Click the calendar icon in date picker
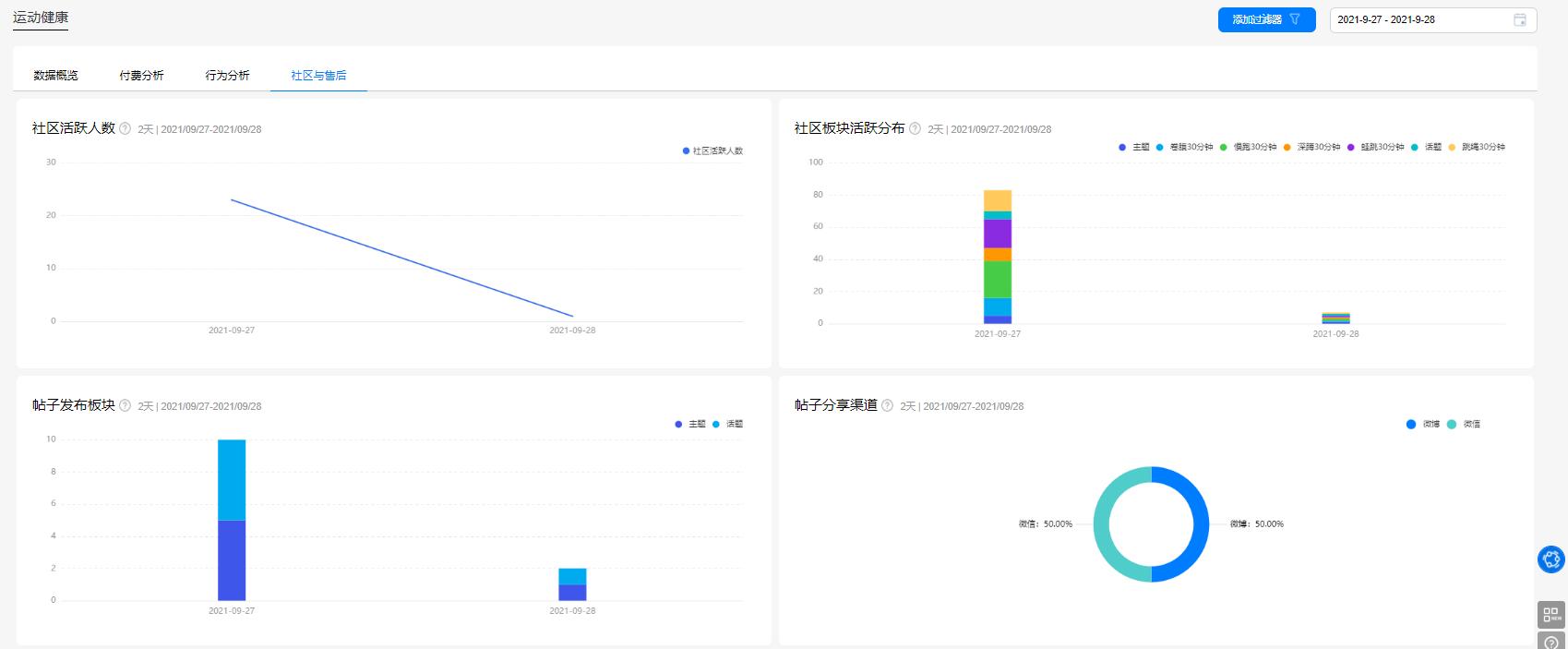This screenshot has height=649, width=1568. [x=1519, y=20]
